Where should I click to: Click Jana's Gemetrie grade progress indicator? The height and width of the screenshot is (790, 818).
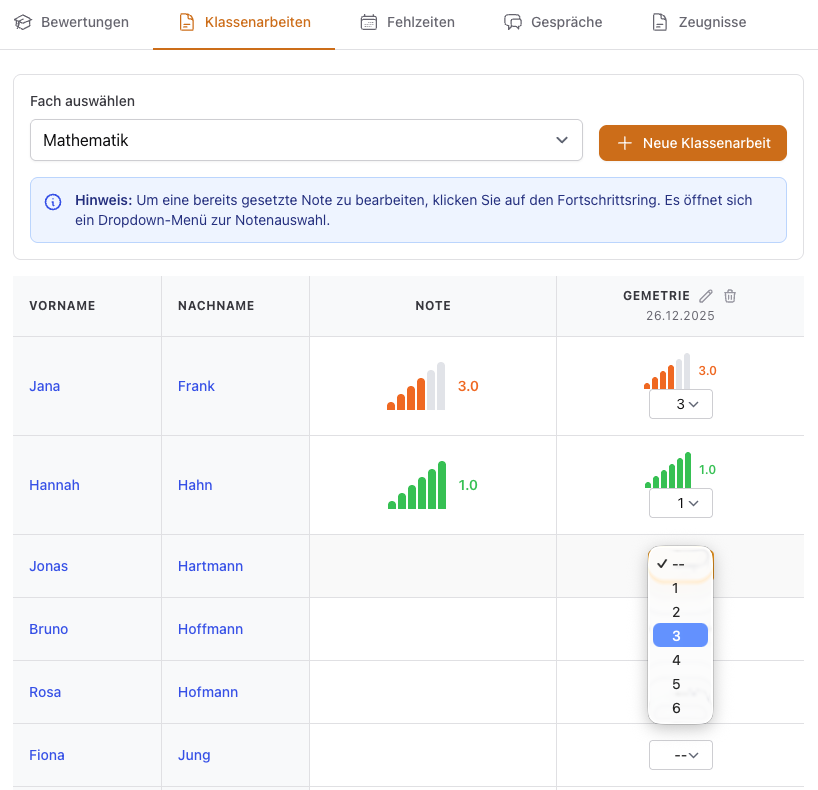click(667, 371)
